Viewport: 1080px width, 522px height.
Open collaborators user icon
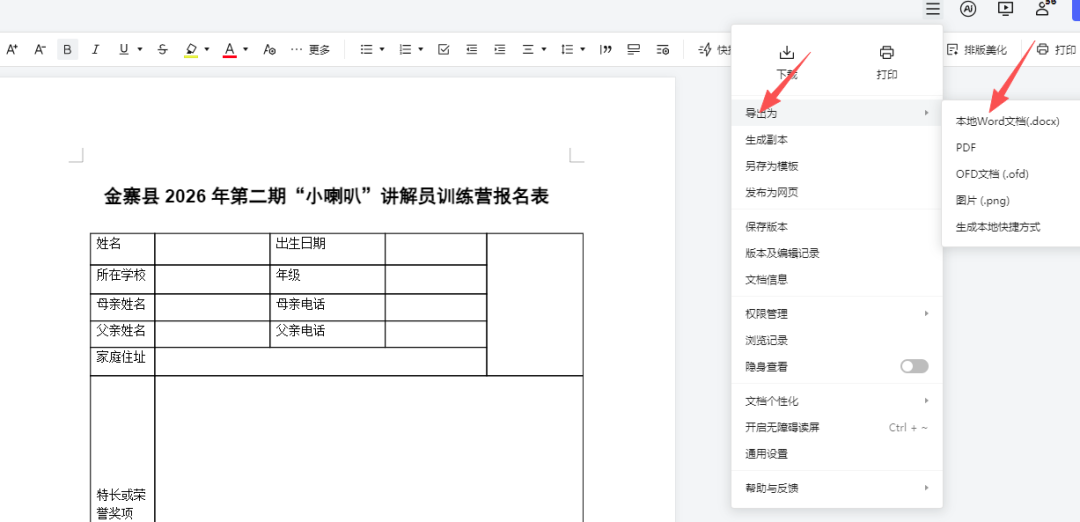coord(1042,9)
